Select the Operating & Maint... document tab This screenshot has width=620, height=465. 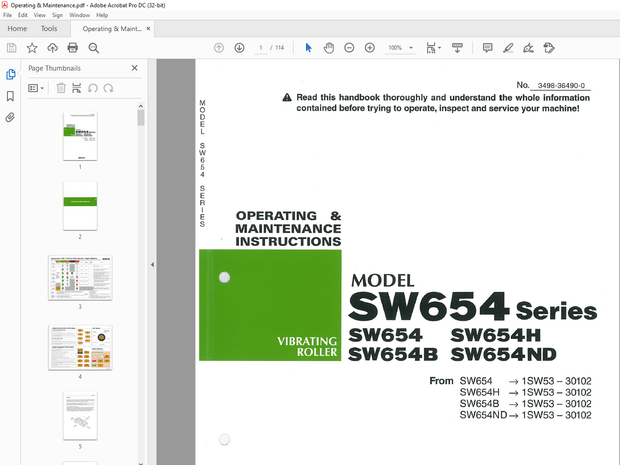(x=112, y=28)
